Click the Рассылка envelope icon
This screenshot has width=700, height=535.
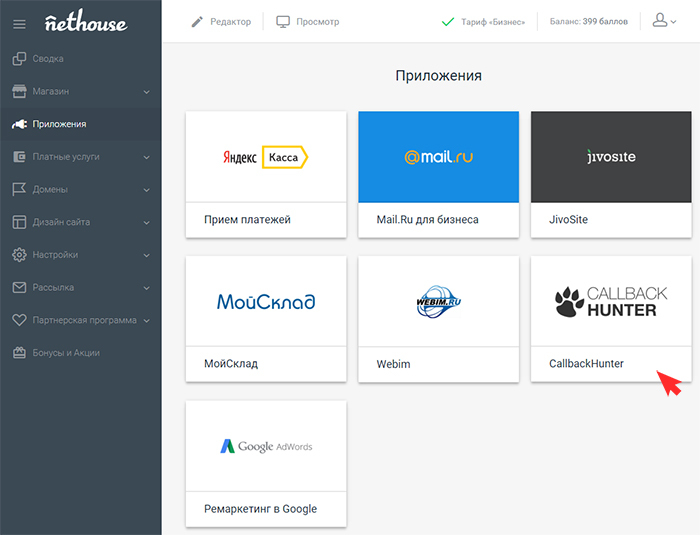point(19,287)
